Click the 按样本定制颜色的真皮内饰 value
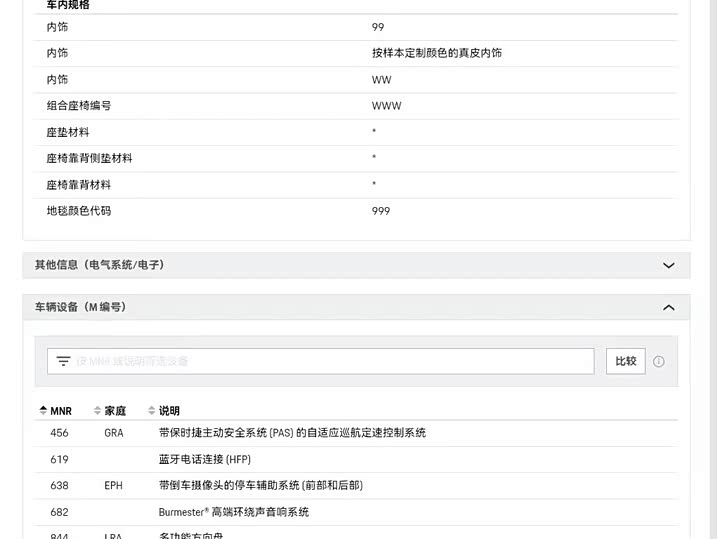 coord(436,53)
